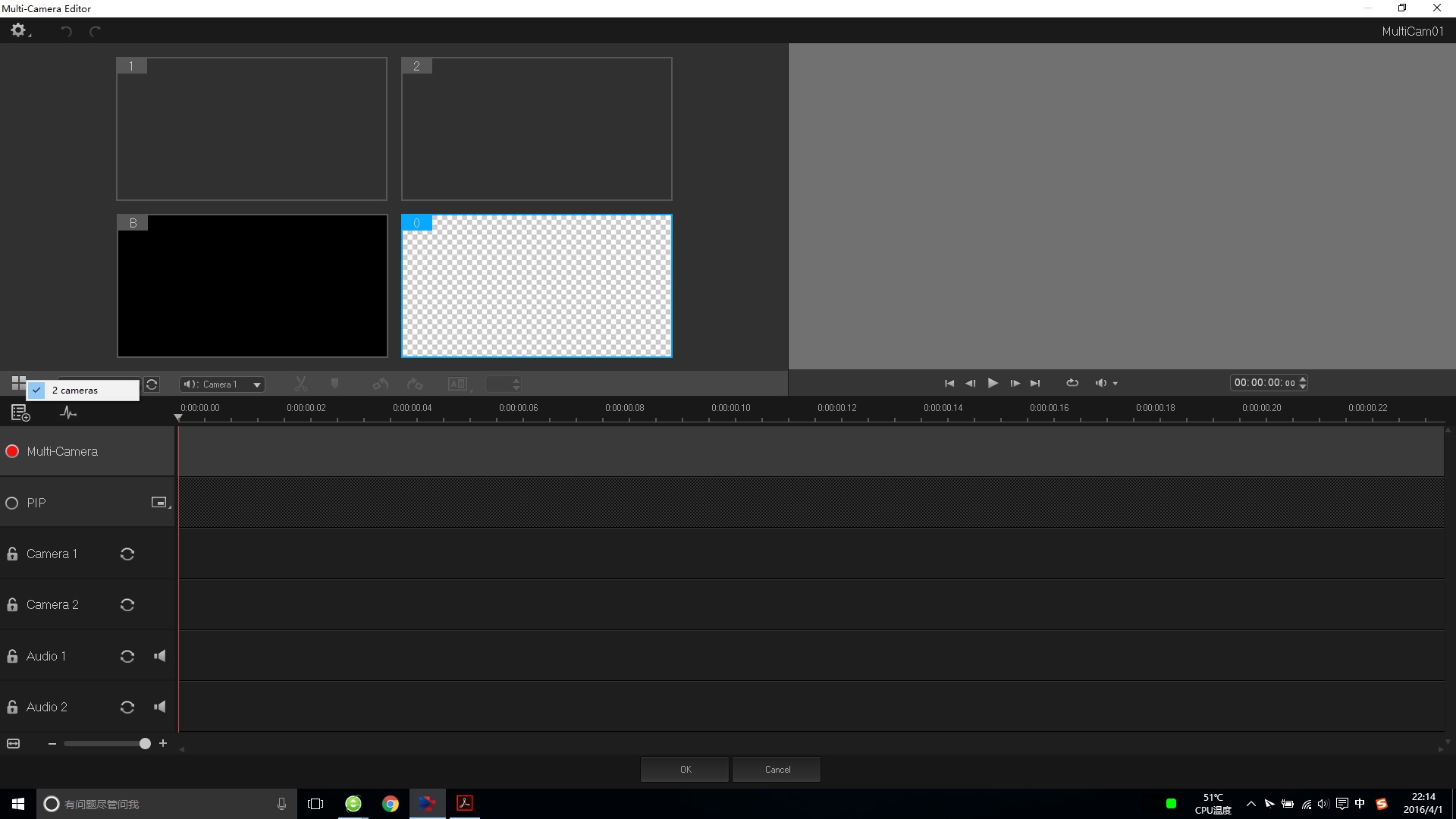Open the source manager list icon
This screenshot has height=819, width=1456.
[20, 413]
